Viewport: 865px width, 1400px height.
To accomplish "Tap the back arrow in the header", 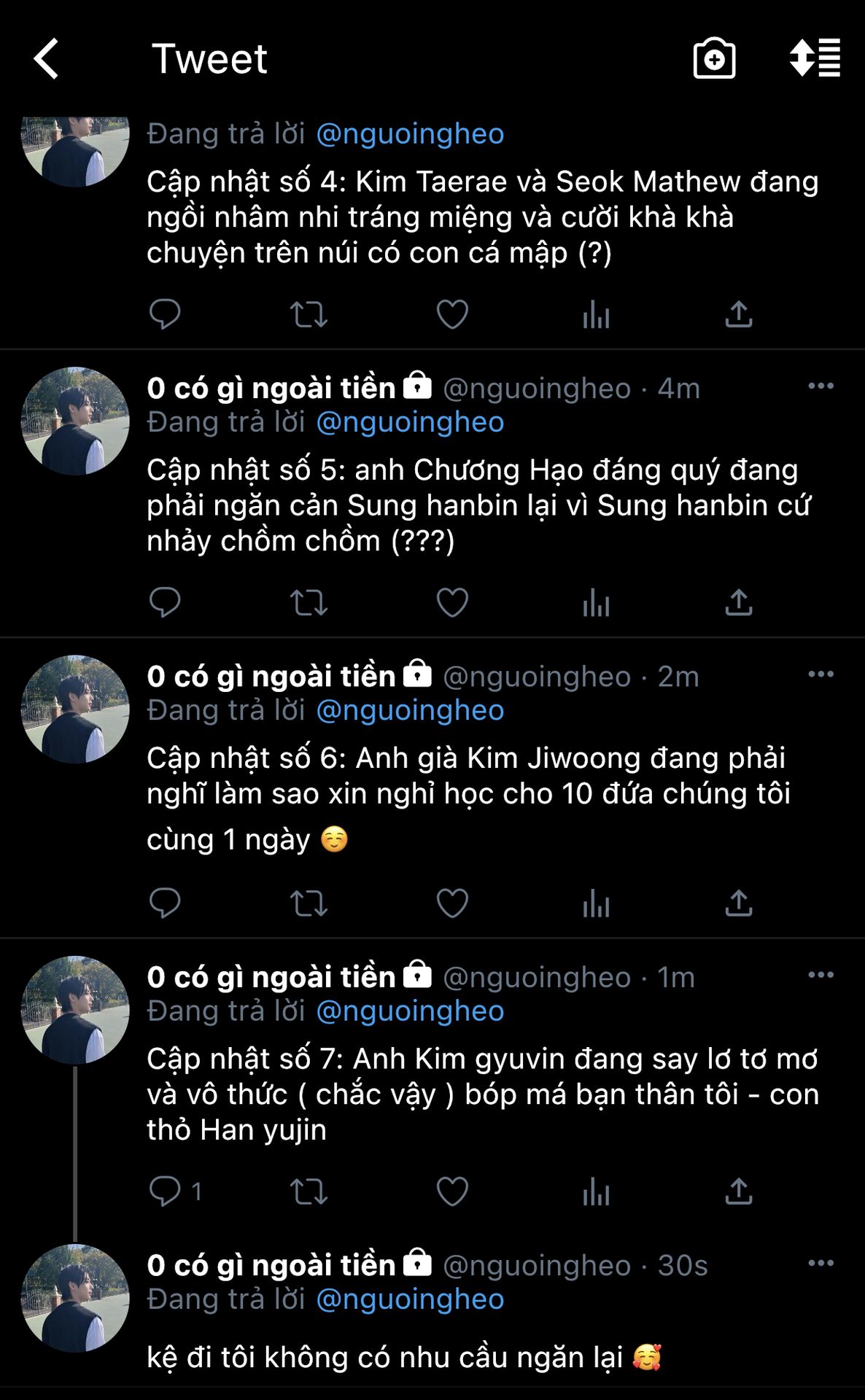I will click(x=46, y=58).
